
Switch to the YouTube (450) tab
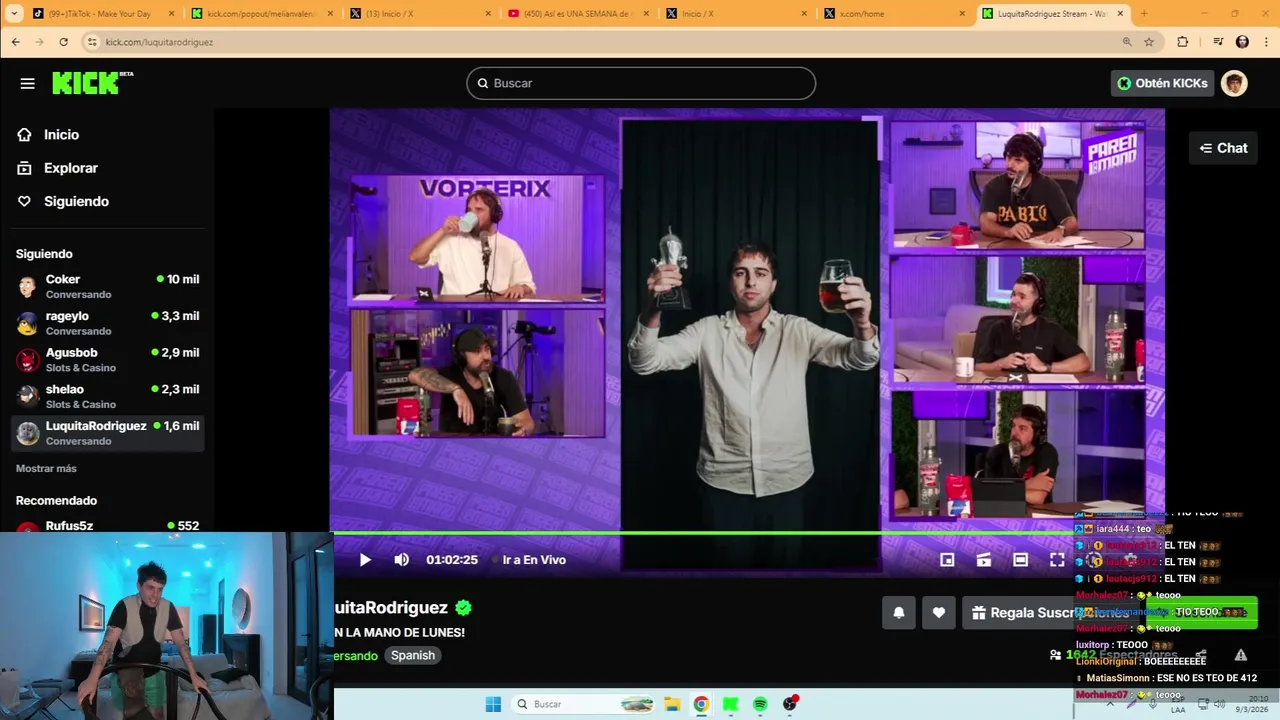point(578,13)
